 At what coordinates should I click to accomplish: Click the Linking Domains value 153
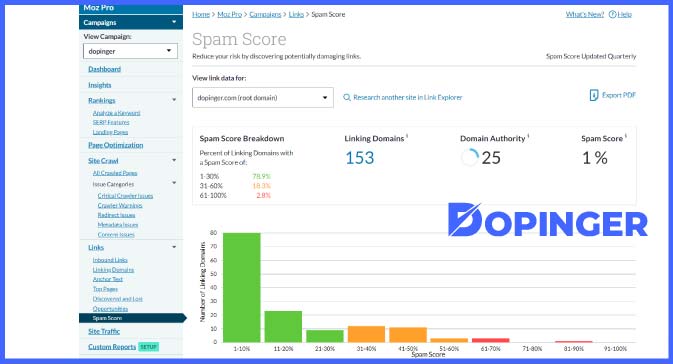360,158
